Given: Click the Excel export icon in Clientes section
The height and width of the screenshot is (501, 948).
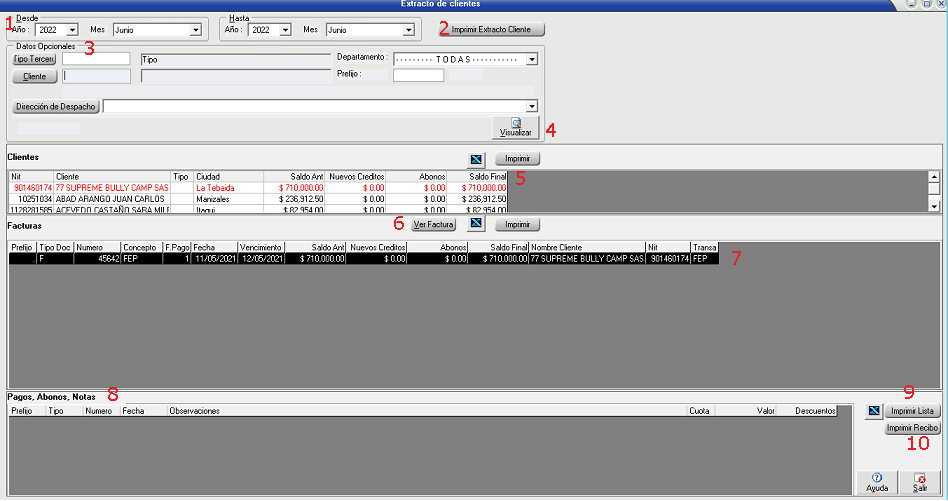Looking at the screenshot, I should [x=478, y=158].
